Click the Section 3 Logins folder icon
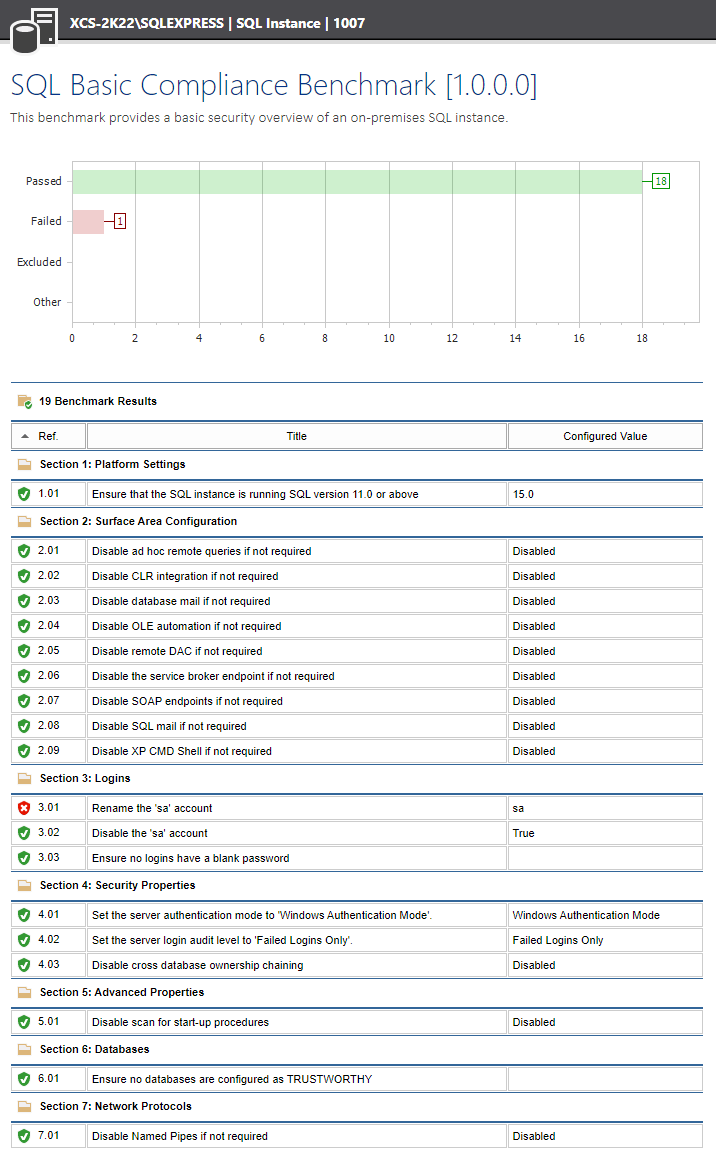The height and width of the screenshot is (1162, 716). tap(24, 779)
